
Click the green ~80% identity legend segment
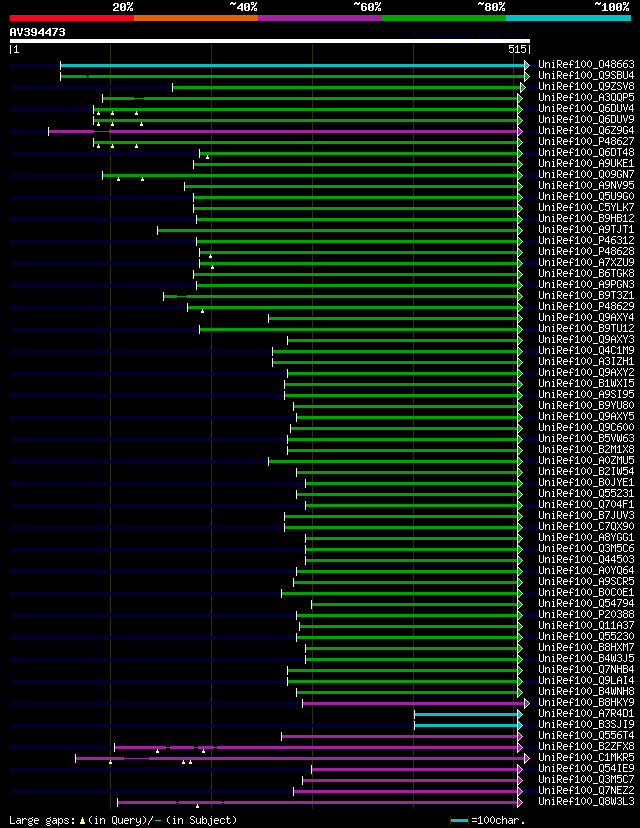click(x=444, y=18)
